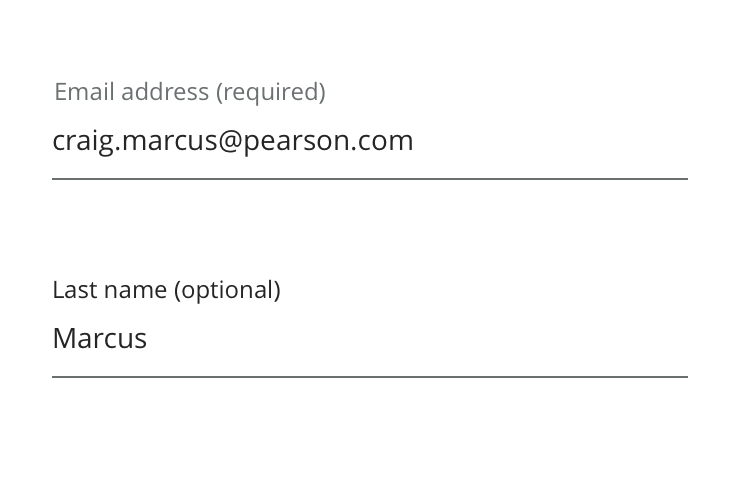Focus the Last name input field
The image size is (740, 490).
pyautogui.click(x=369, y=339)
